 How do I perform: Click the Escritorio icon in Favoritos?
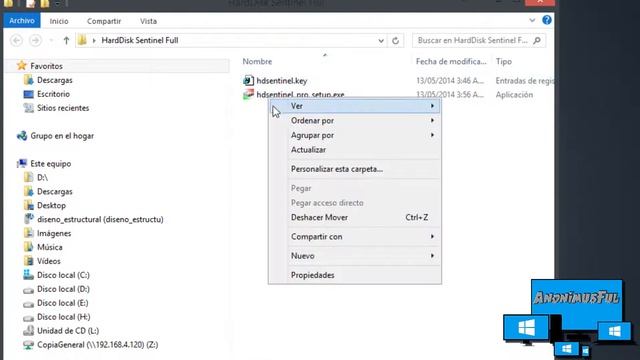tap(28, 94)
